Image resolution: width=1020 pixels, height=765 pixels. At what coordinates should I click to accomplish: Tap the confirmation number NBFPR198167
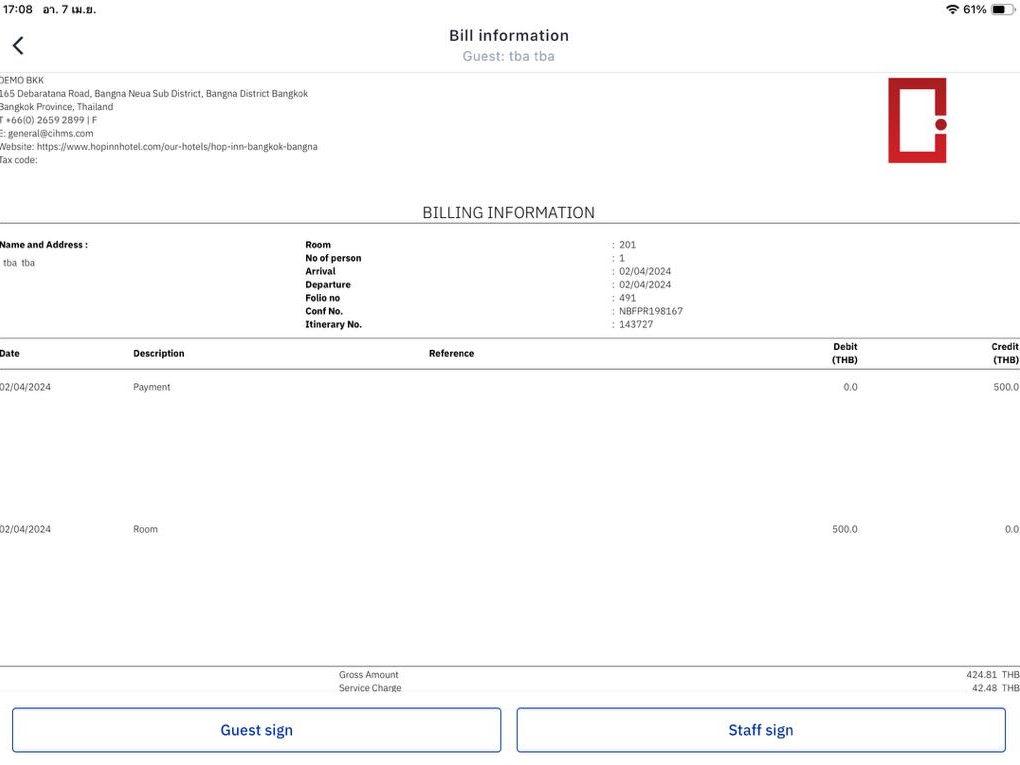[651, 311]
